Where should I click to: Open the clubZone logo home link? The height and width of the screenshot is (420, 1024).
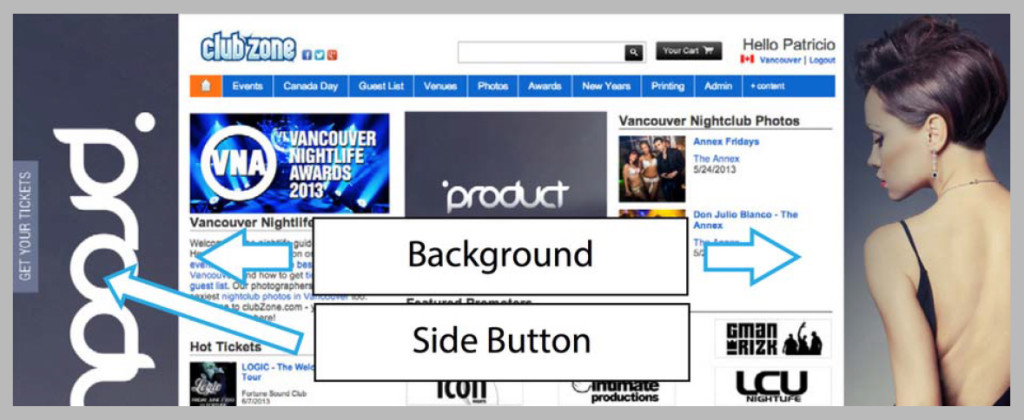[248, 48]
